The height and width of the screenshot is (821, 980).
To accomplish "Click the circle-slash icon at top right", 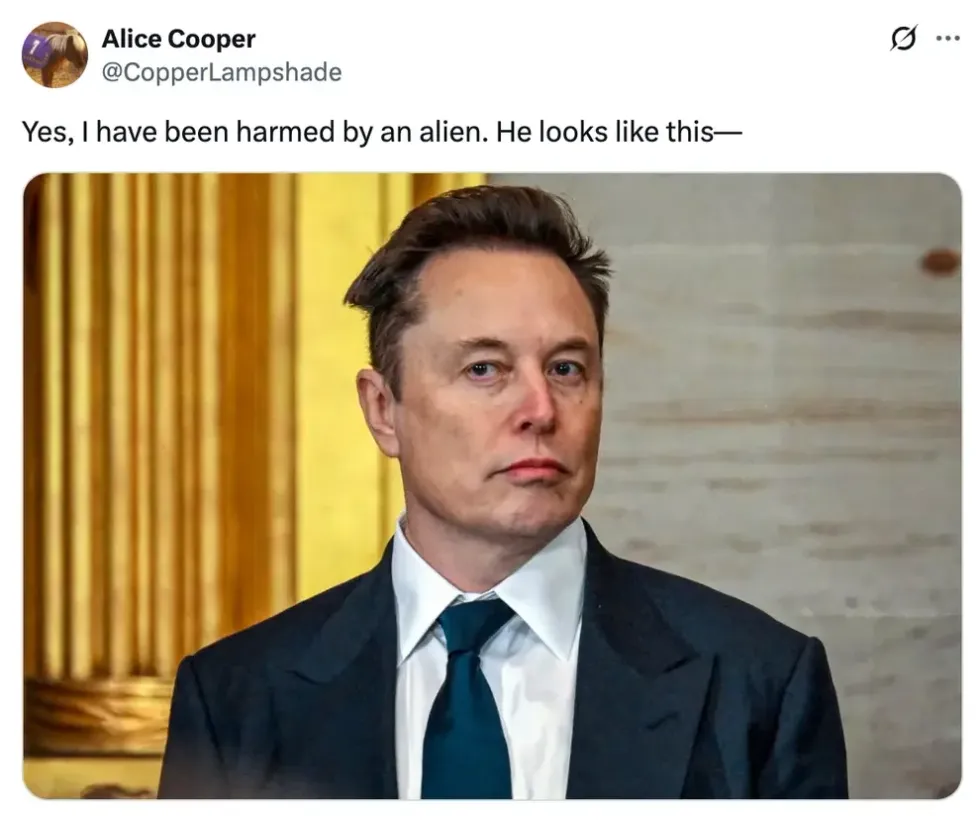I will [904, 39].
